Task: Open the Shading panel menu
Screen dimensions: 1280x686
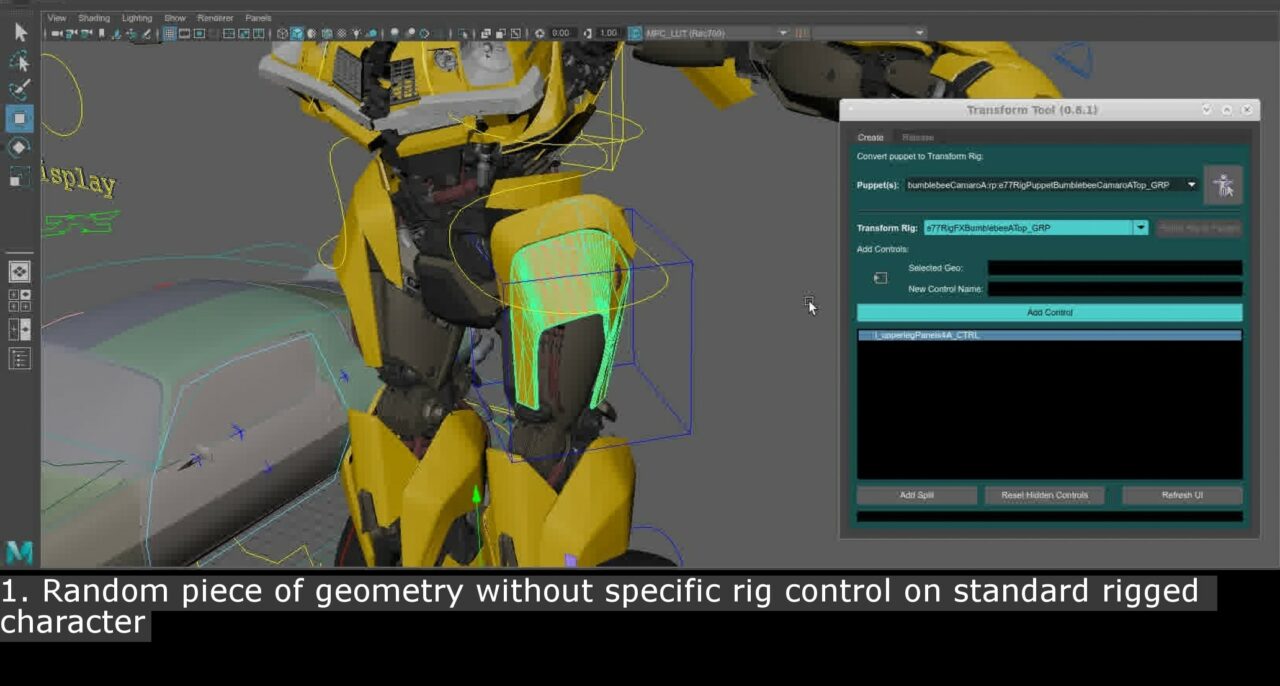Action: point(94,18)
